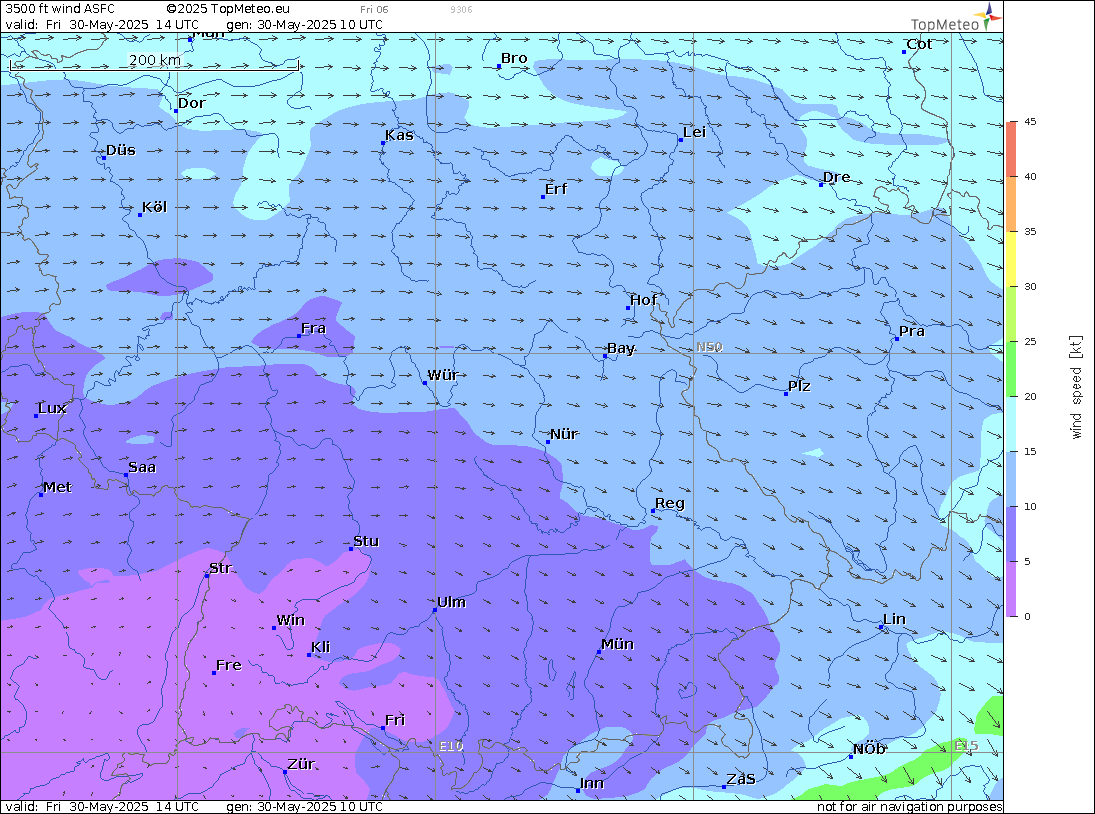Click the "Fra" city label
Screen dimensions: 1095x814
pyautogui.click(x=314, y=329)
